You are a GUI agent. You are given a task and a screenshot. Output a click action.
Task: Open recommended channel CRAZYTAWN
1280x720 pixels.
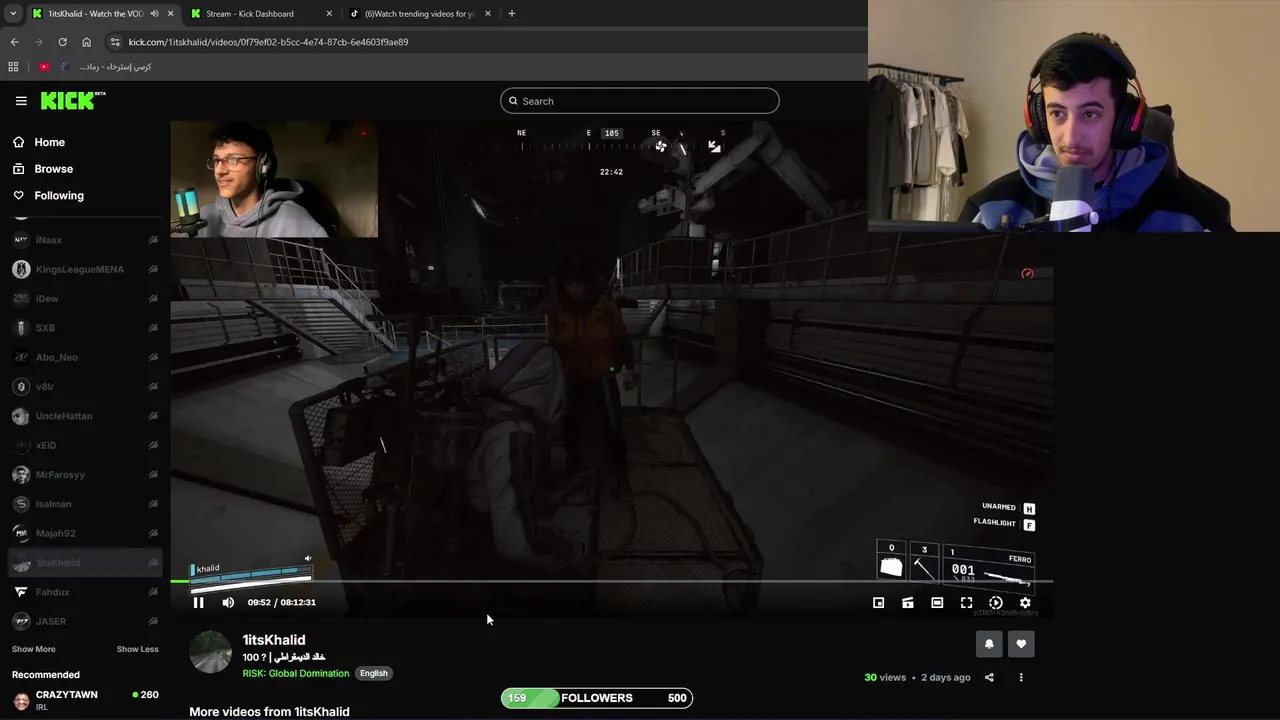point(85,700)
